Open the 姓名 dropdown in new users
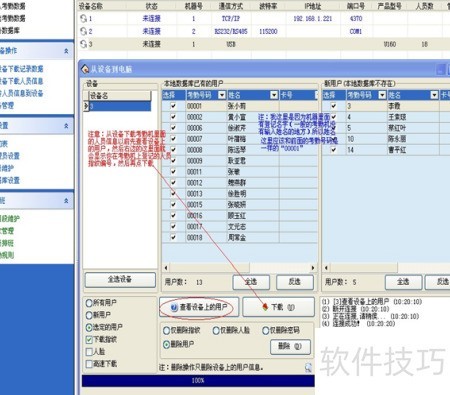The height and width of the screenshot is (395, 450). click(434, 95)
